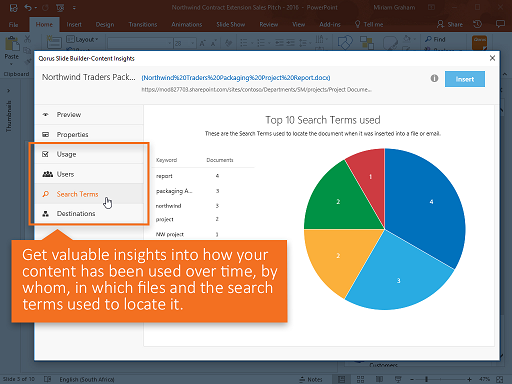Viewport: 512px width, 384px height.
Task: Click the Clear Formatting icon
Action: pos(228,43)
